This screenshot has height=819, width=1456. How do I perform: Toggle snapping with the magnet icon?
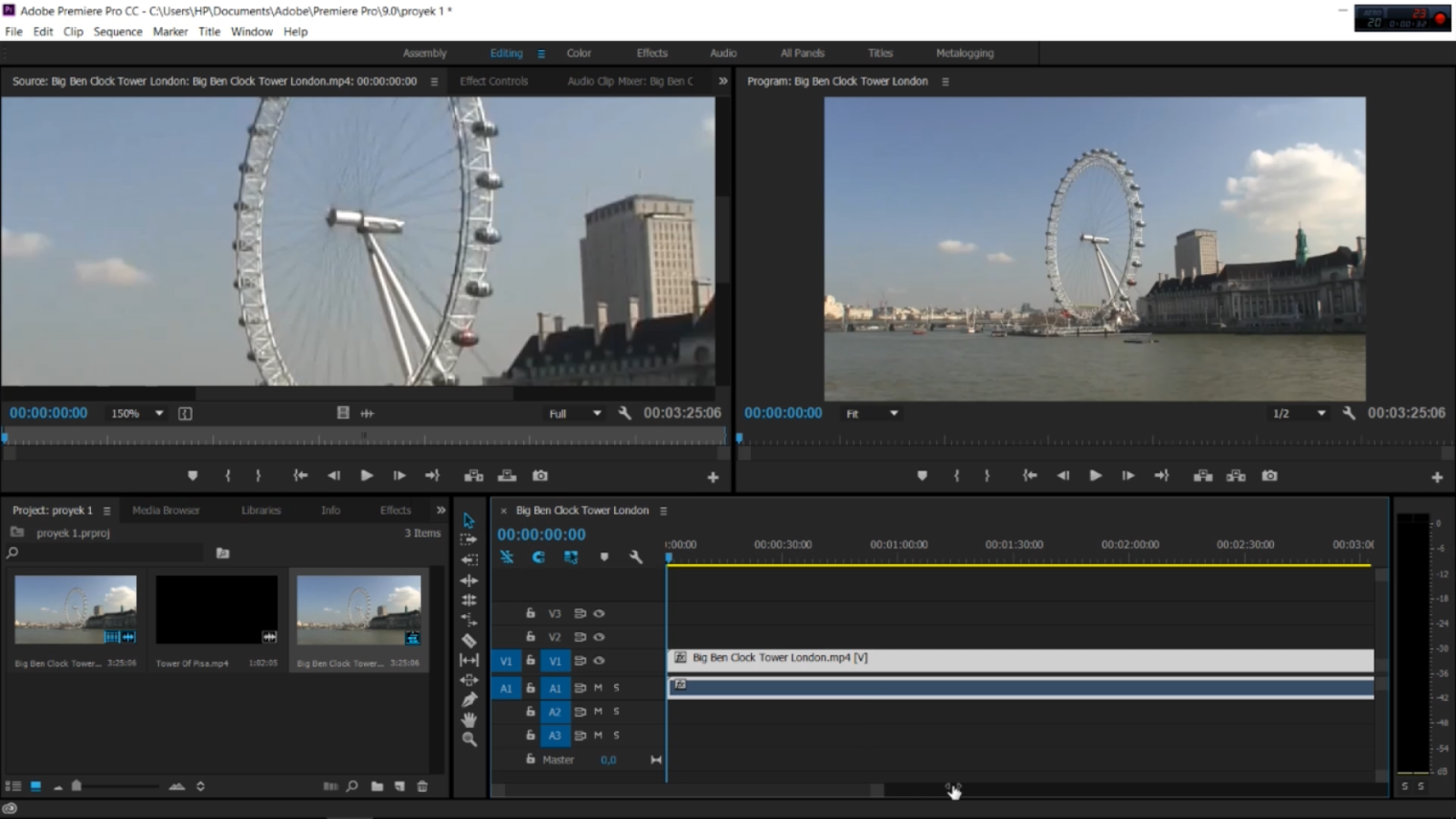[x=538, y=557]
